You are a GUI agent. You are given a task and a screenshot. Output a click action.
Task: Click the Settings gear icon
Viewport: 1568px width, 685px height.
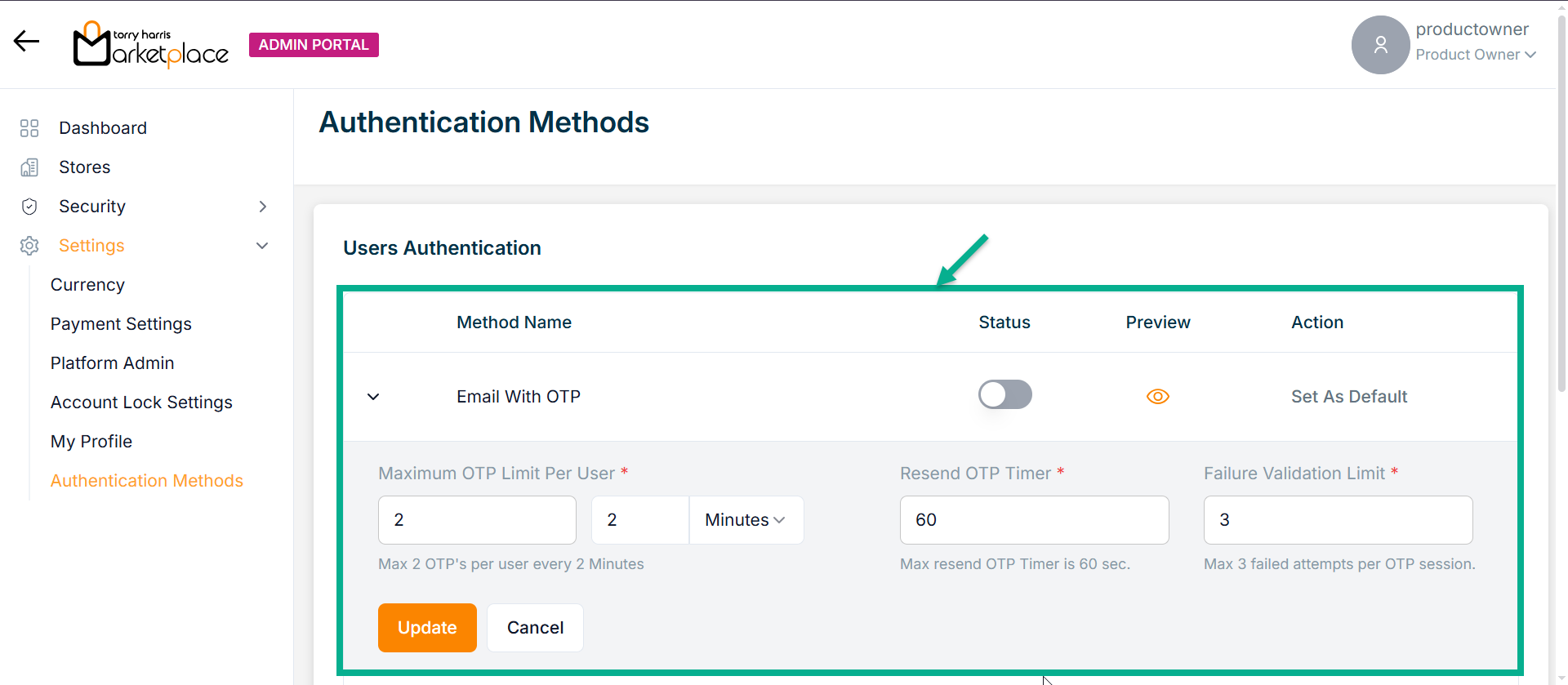point(29,246)
